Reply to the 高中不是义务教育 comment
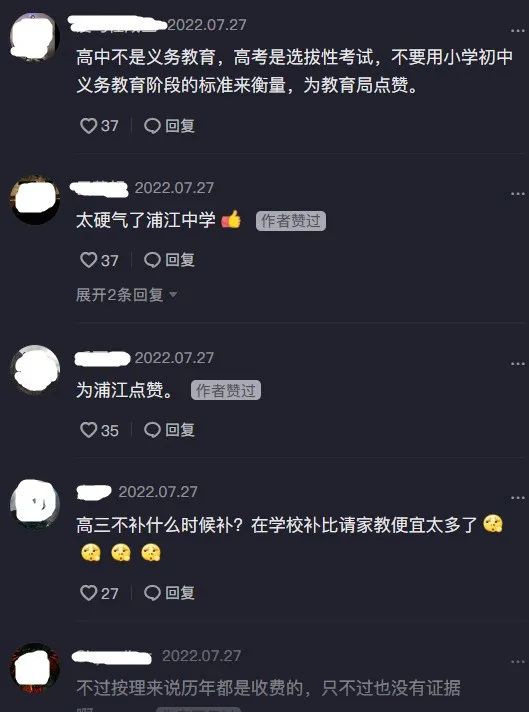This screenshot has height=712, width=529. click(169, 126)
